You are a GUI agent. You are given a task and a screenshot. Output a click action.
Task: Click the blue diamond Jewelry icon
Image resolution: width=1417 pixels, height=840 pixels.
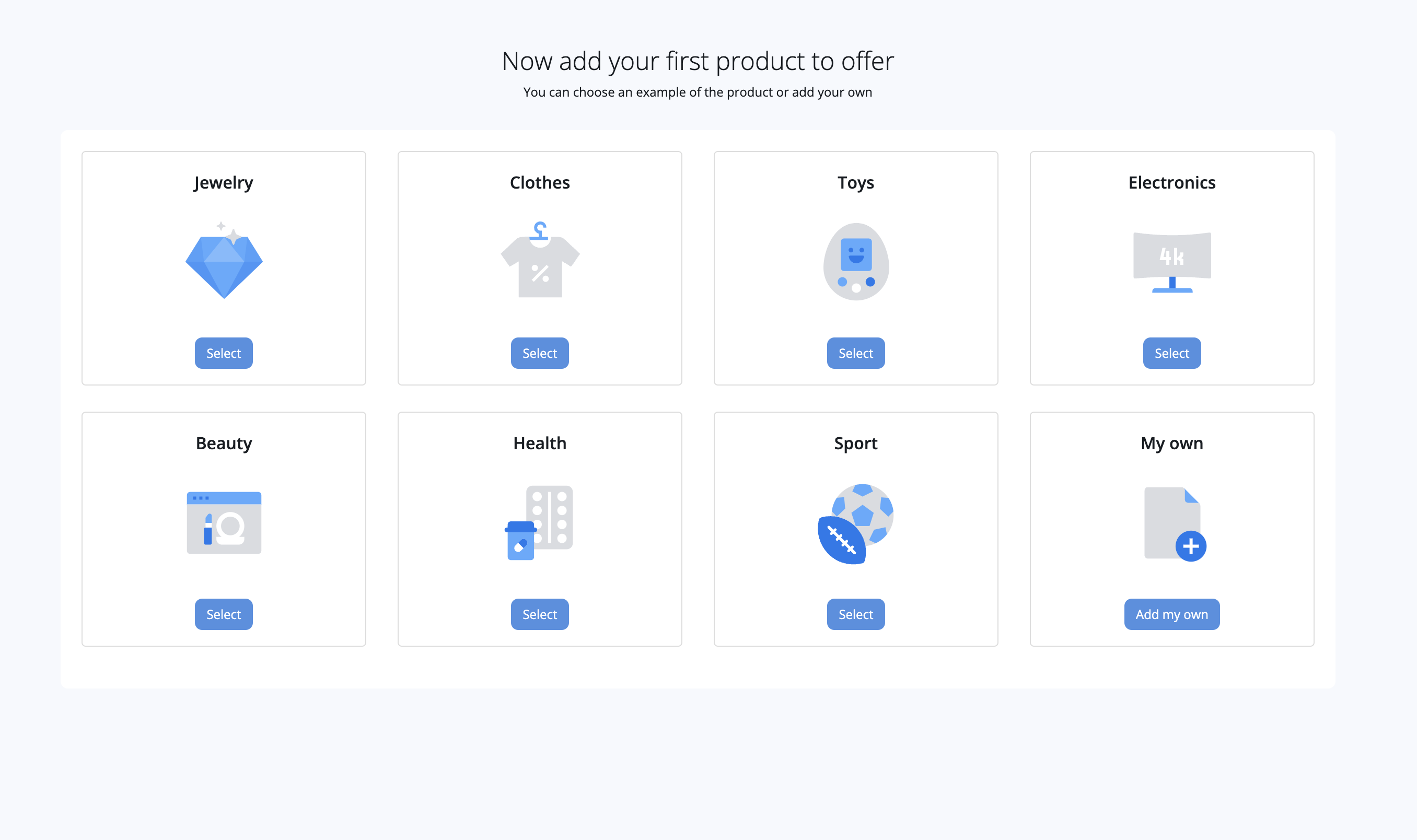[x=224, y=263]
